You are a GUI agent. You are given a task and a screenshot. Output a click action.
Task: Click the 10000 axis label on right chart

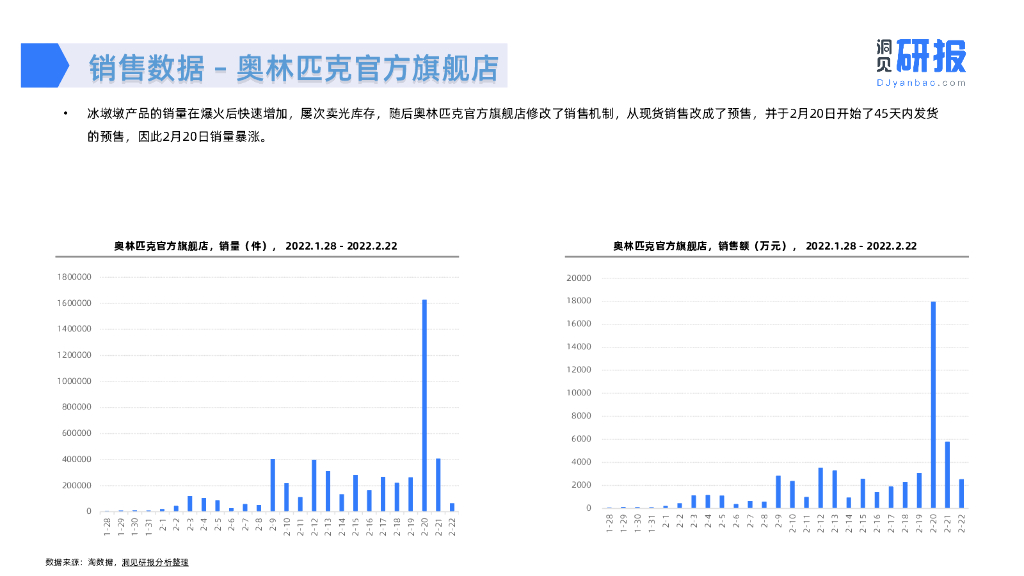(579, 393)
